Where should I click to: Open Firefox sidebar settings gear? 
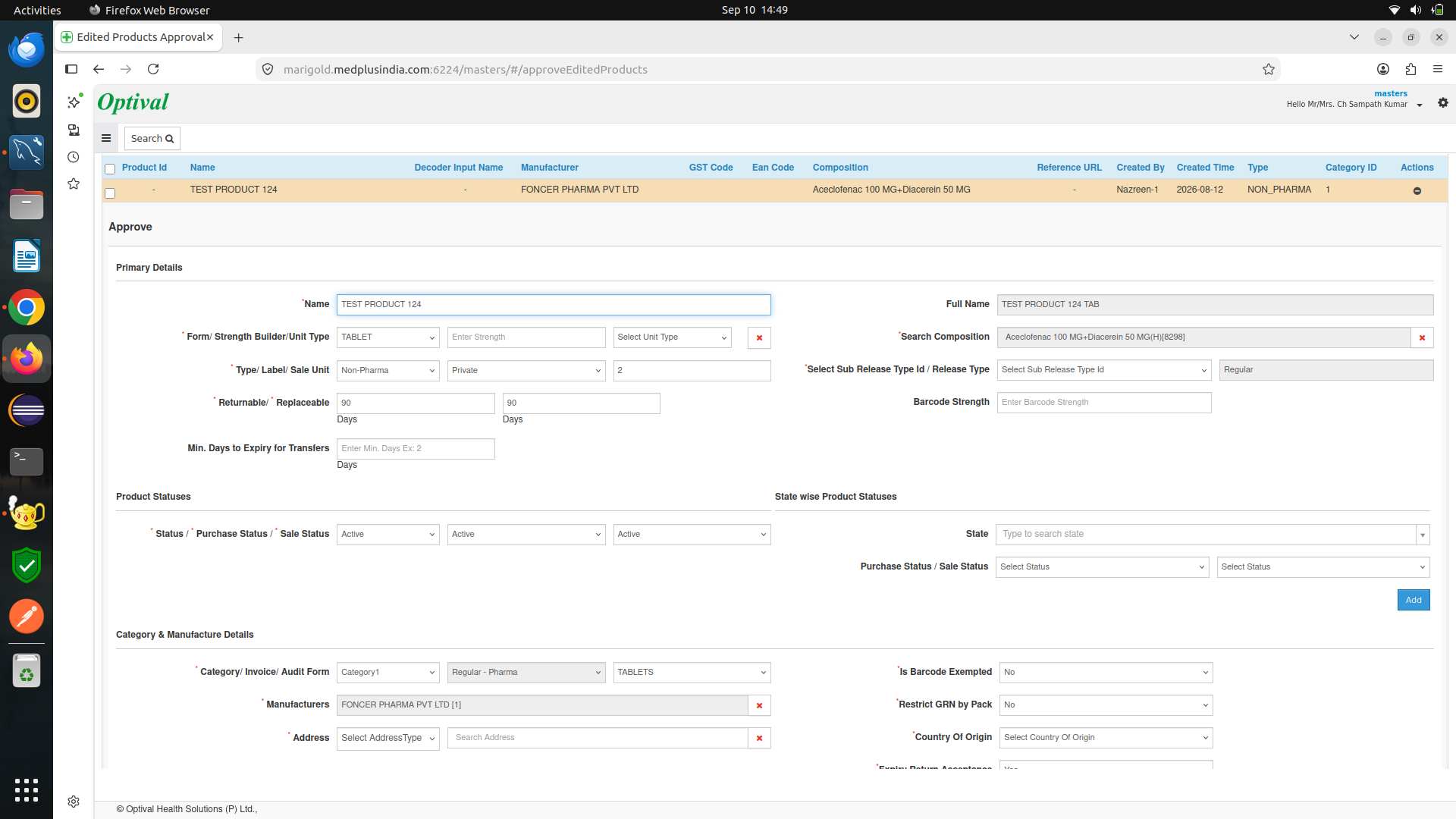pos(74,802)
